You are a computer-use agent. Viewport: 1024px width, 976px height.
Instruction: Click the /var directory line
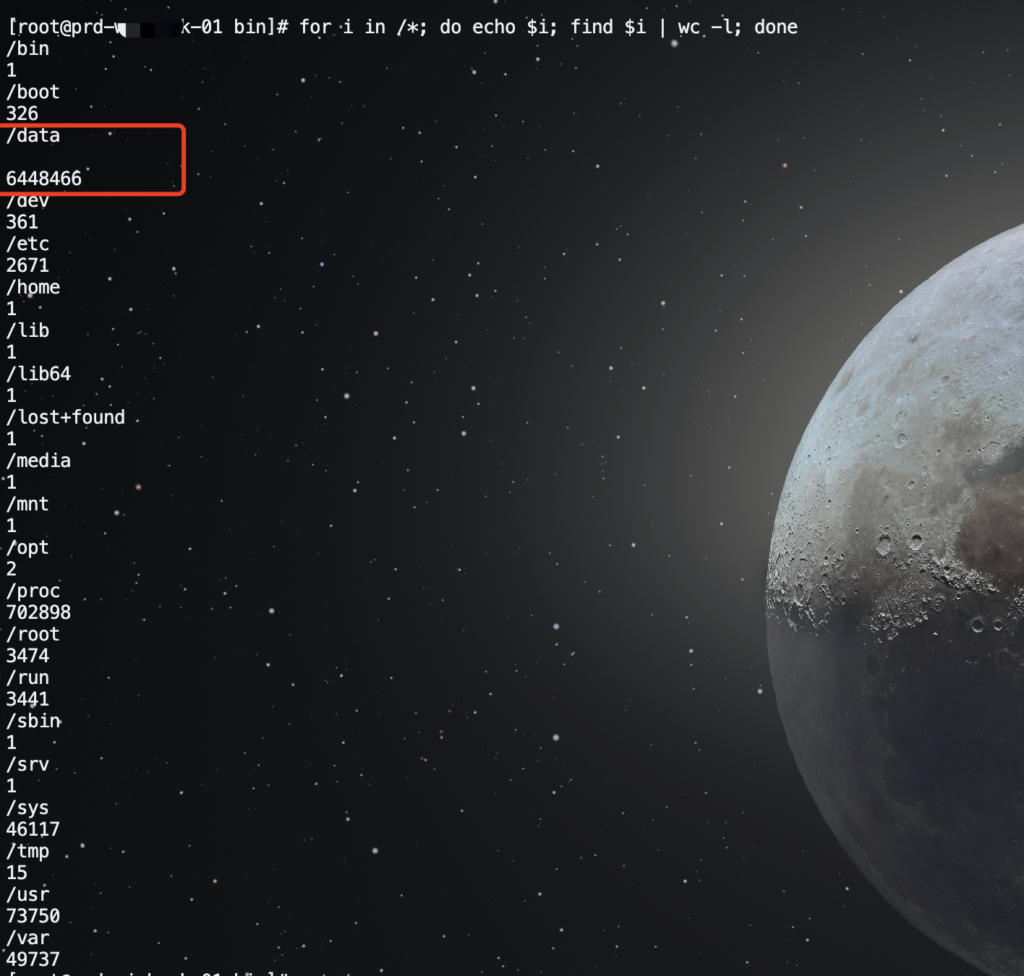(28, 938)
